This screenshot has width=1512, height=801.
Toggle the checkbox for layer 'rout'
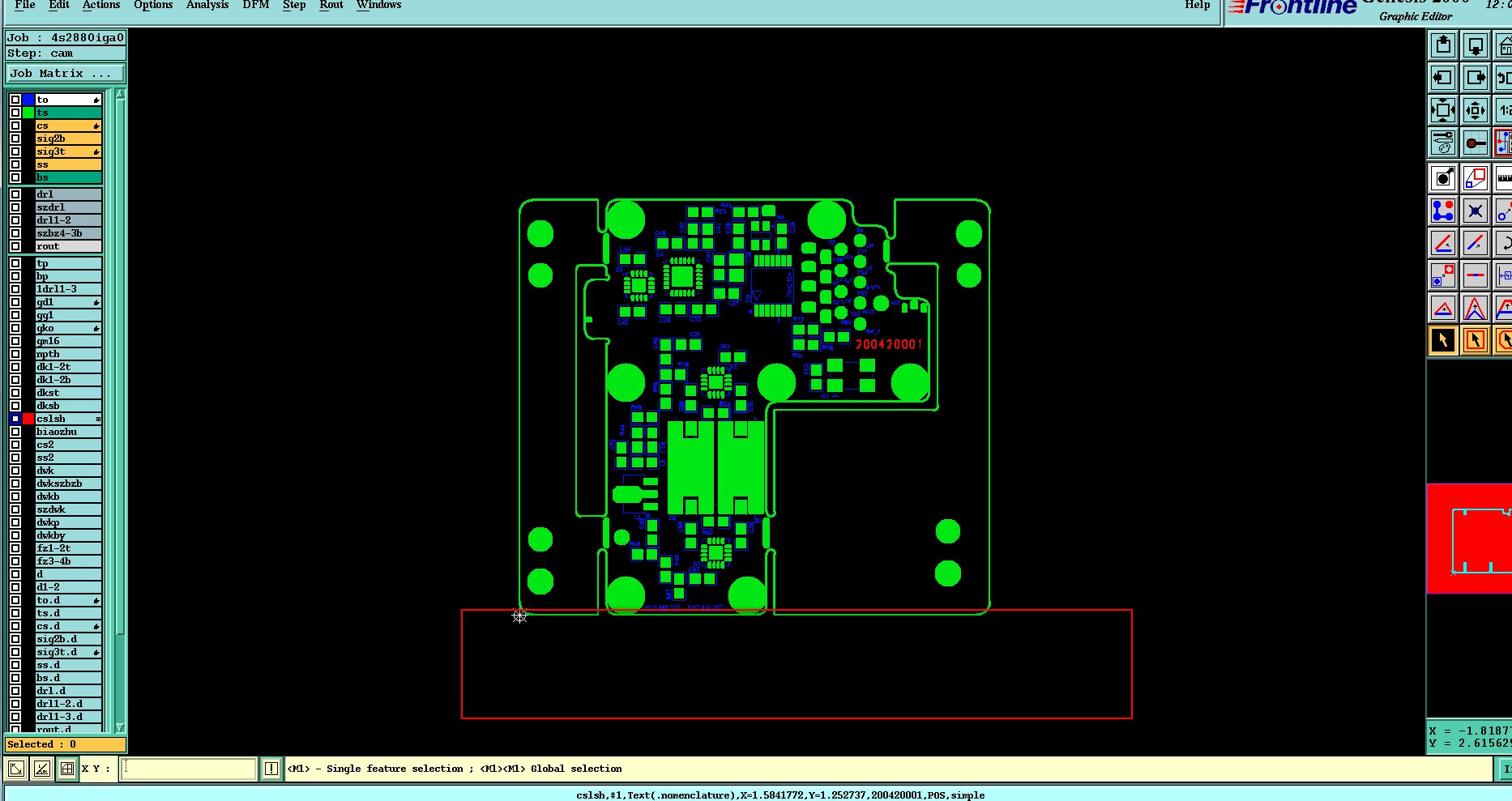pyautogui.click(x=15, y=246)
